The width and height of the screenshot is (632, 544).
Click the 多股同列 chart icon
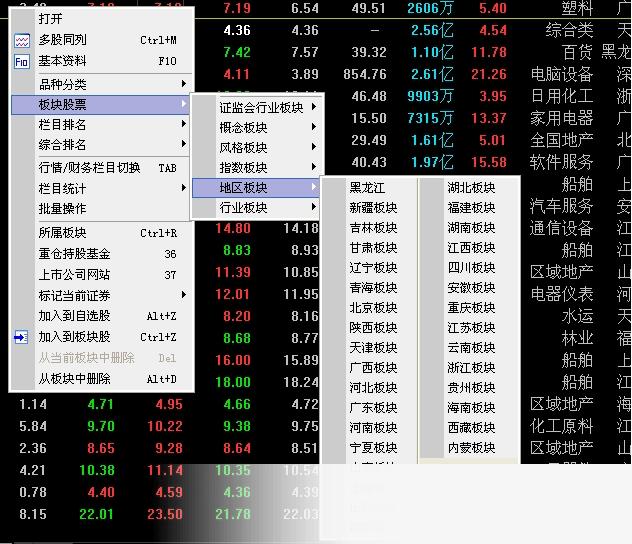pyautogui.click(x=22, y=40)
